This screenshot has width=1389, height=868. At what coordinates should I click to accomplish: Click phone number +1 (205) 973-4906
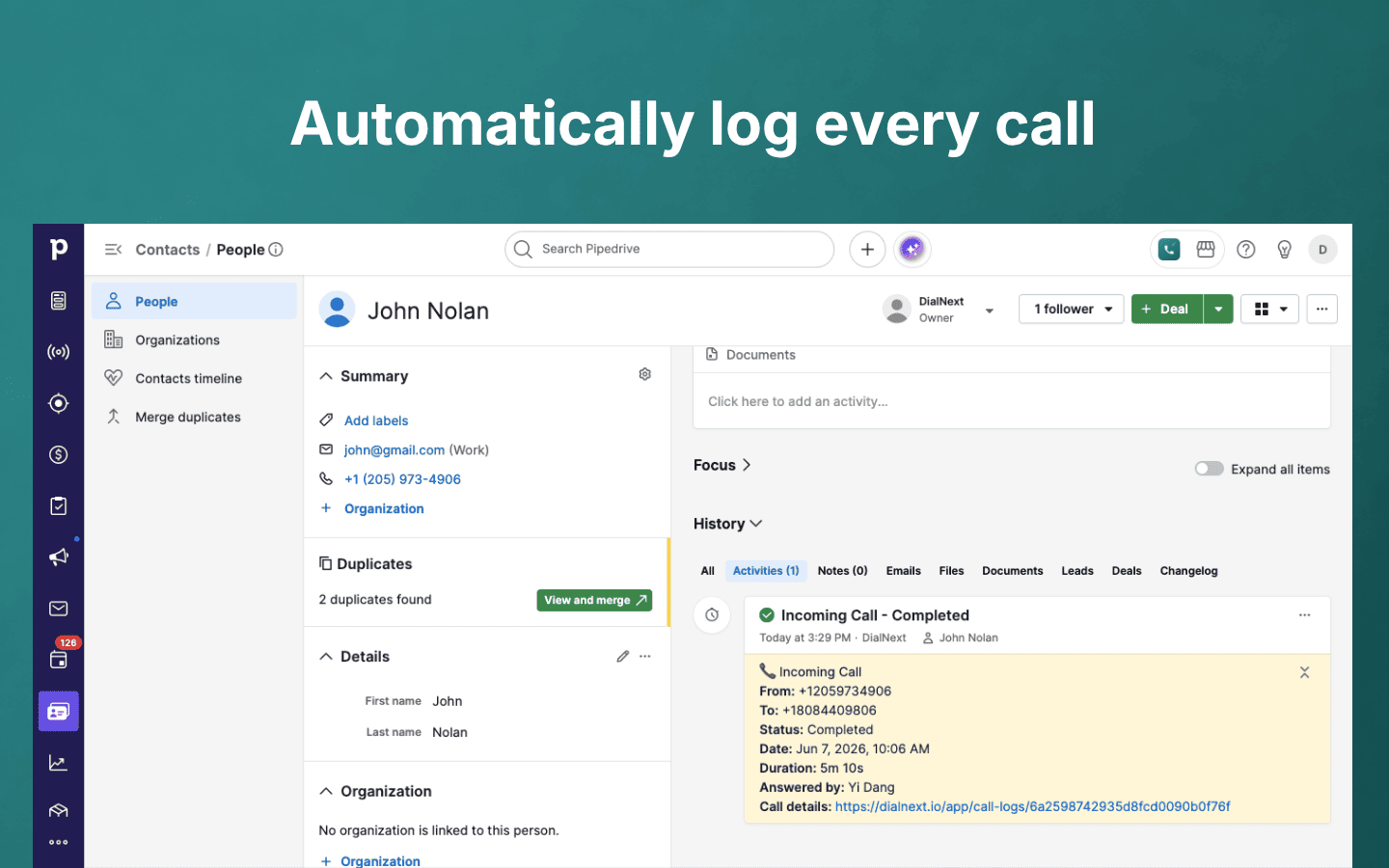[402, 479]
